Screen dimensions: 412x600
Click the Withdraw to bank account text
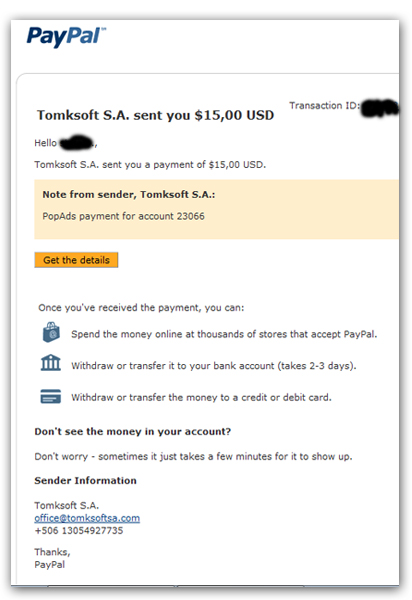(214, 366)
